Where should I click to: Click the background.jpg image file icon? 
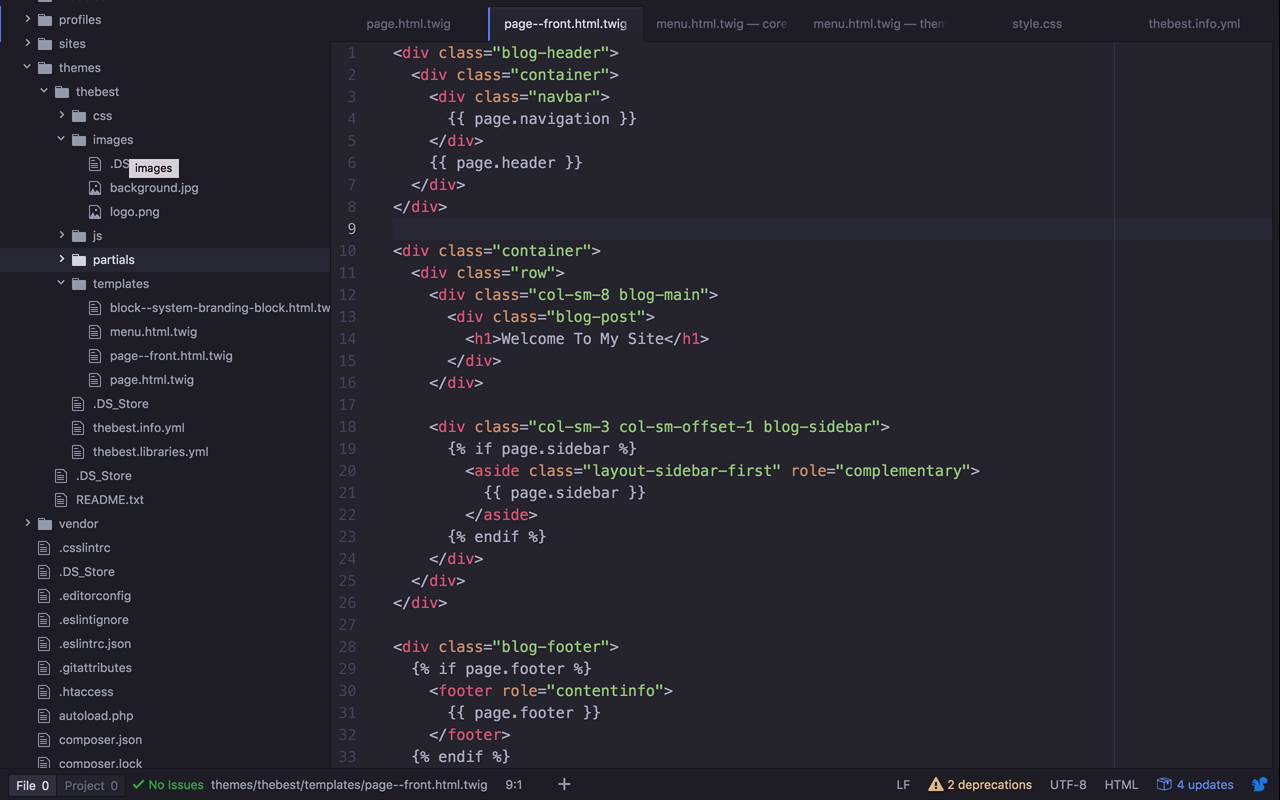(95, 187)
